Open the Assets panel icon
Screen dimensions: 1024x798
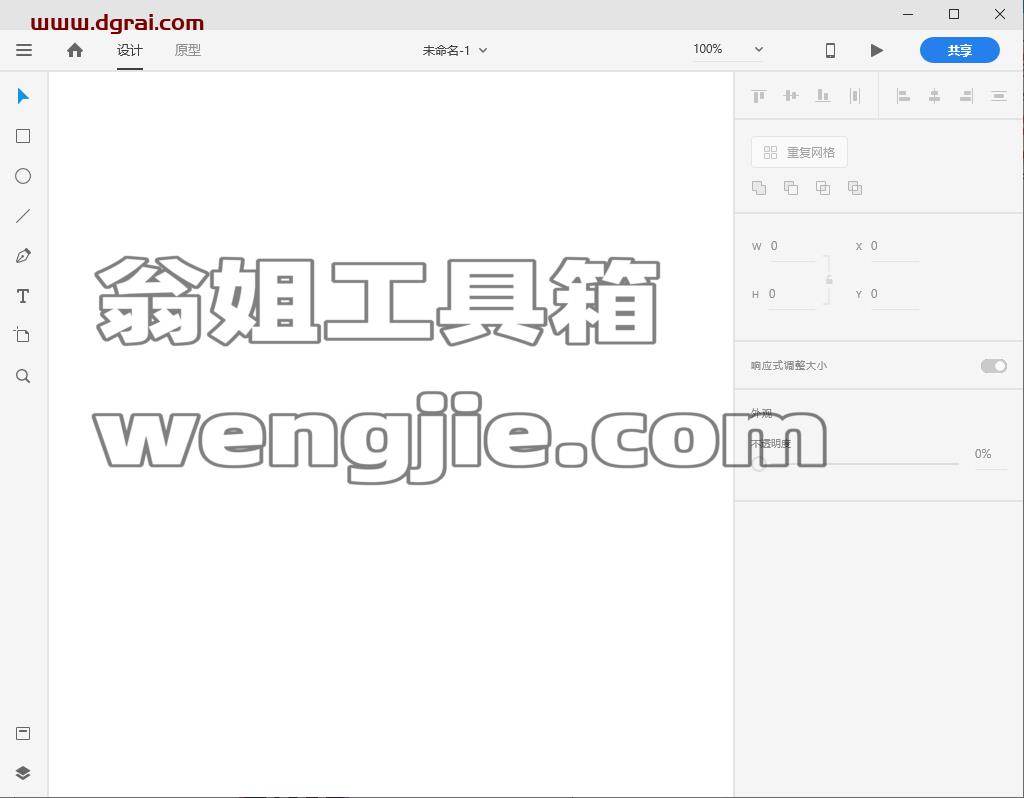coord(23,733)
